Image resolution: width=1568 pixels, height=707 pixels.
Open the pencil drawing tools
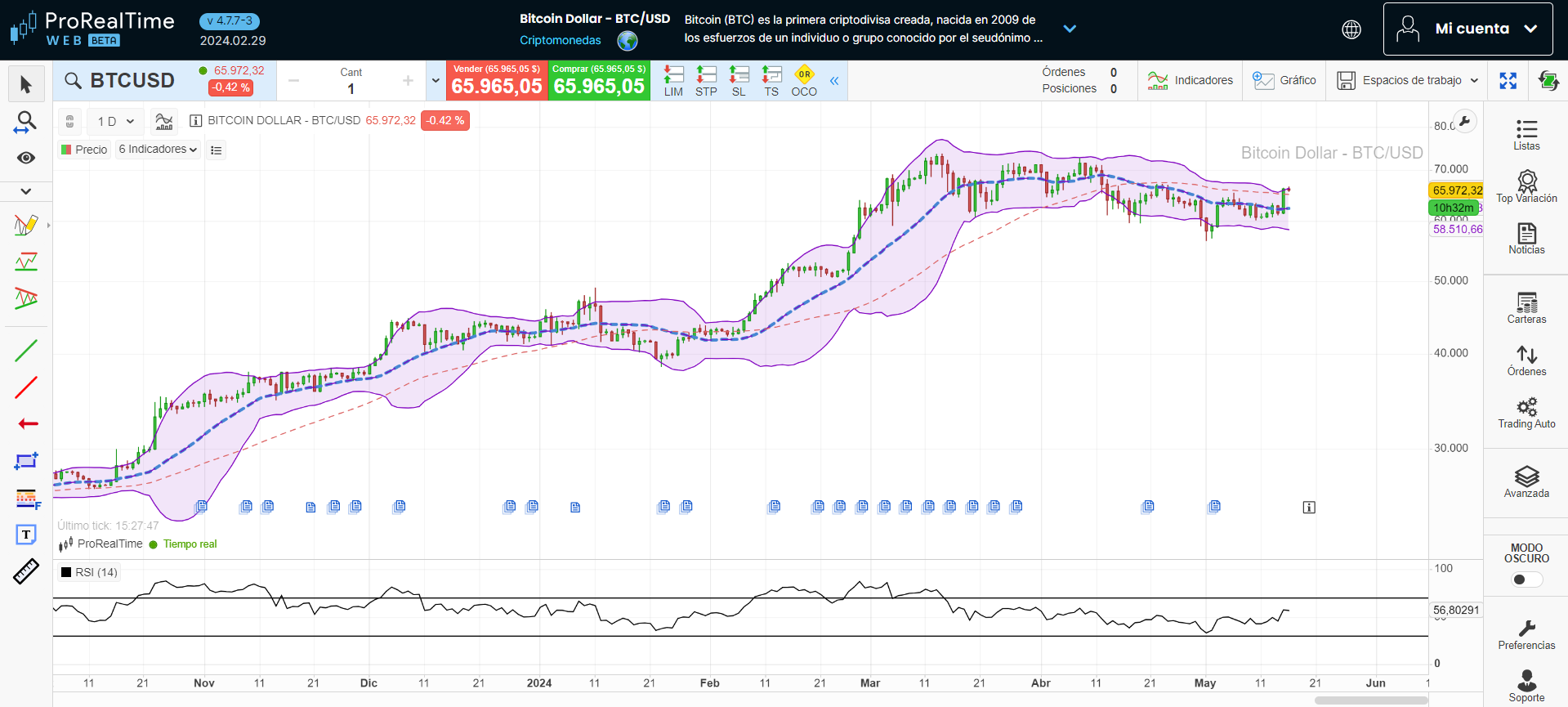[26, 225]
